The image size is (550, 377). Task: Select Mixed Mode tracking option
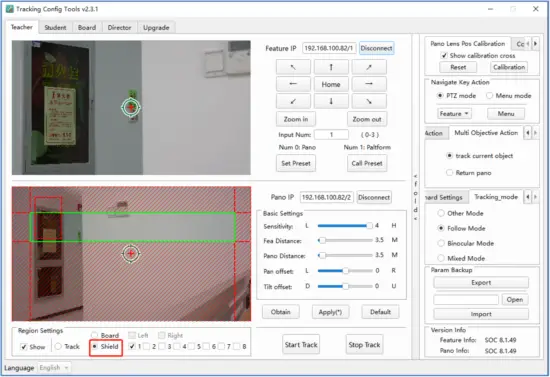coord(441,258)
